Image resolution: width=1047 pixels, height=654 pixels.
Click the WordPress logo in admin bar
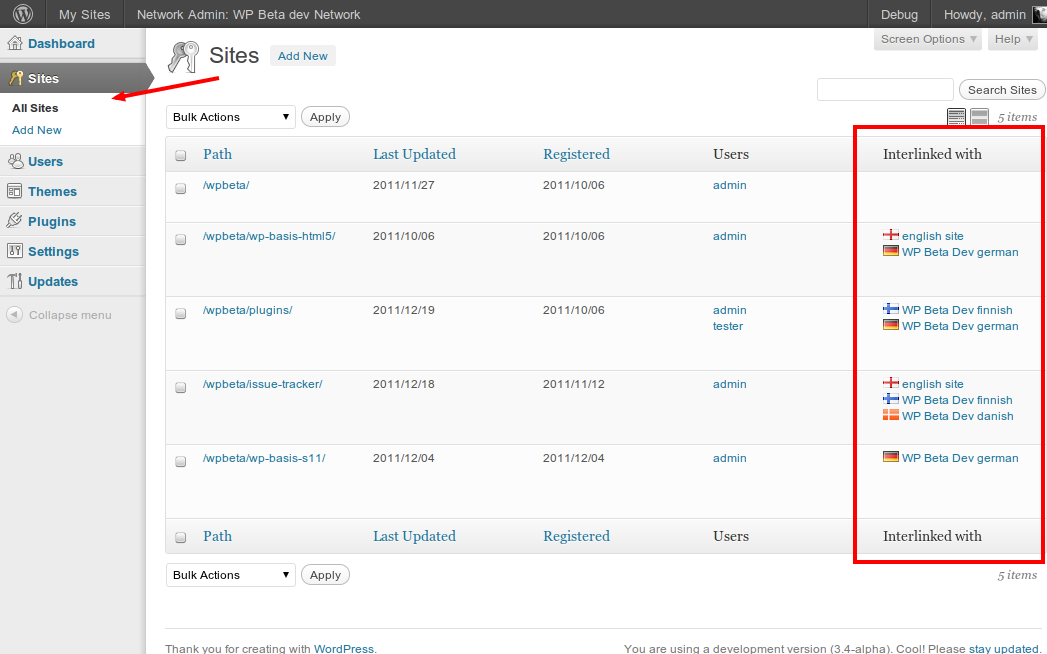pos(22,14)
